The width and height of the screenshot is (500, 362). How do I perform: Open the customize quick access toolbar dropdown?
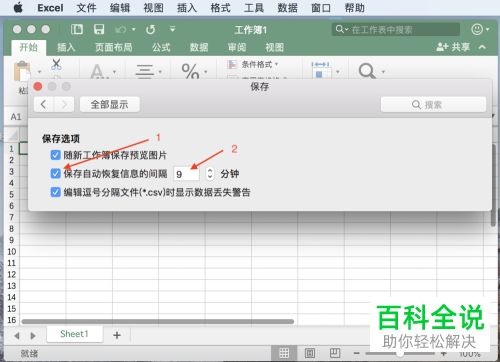[x=172, y=29]
